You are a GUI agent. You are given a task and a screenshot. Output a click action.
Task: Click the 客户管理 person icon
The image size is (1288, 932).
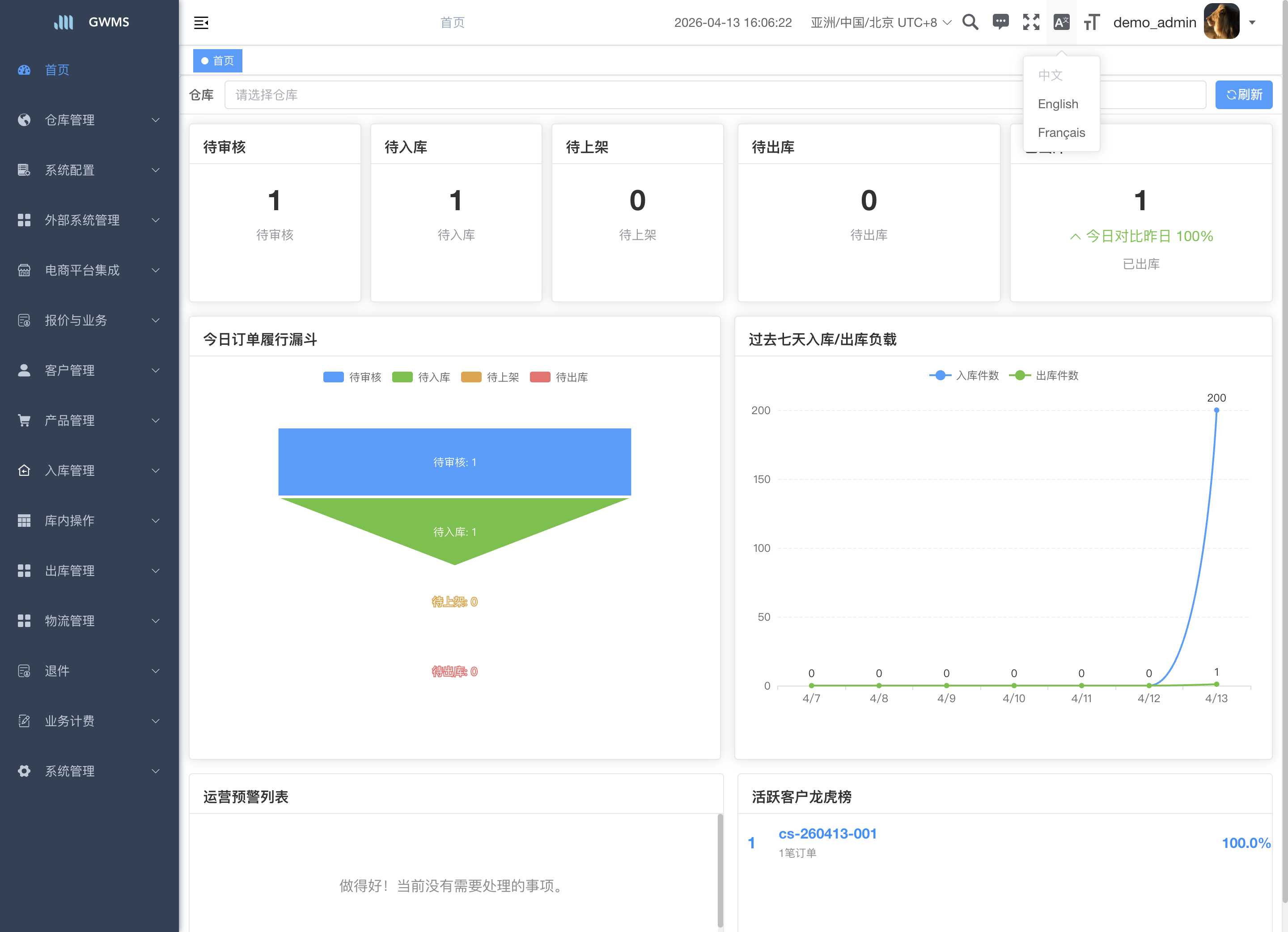coord(24,370)
